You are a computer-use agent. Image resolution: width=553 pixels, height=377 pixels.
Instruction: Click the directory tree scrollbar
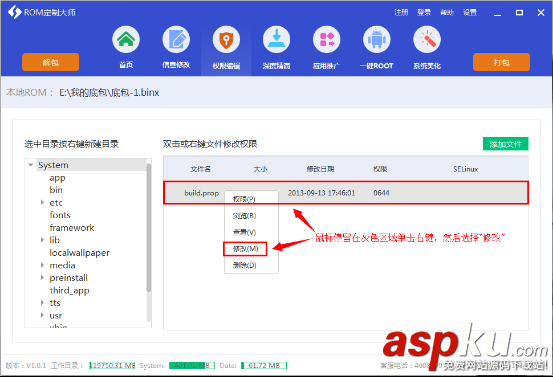[x=149, y=227]
